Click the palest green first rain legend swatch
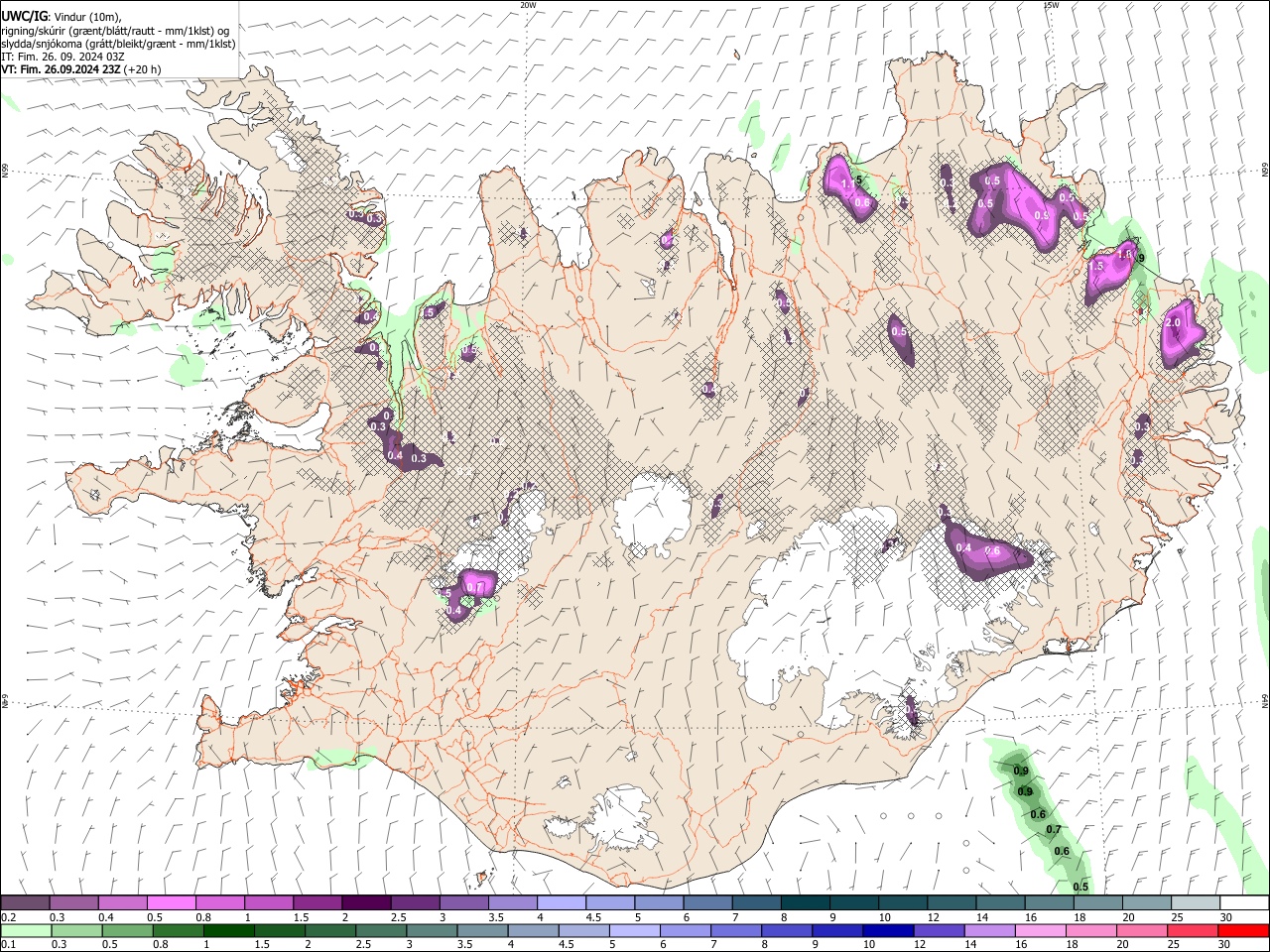Viewport: 1270px width, 952px height. click(x=25, y=931)
